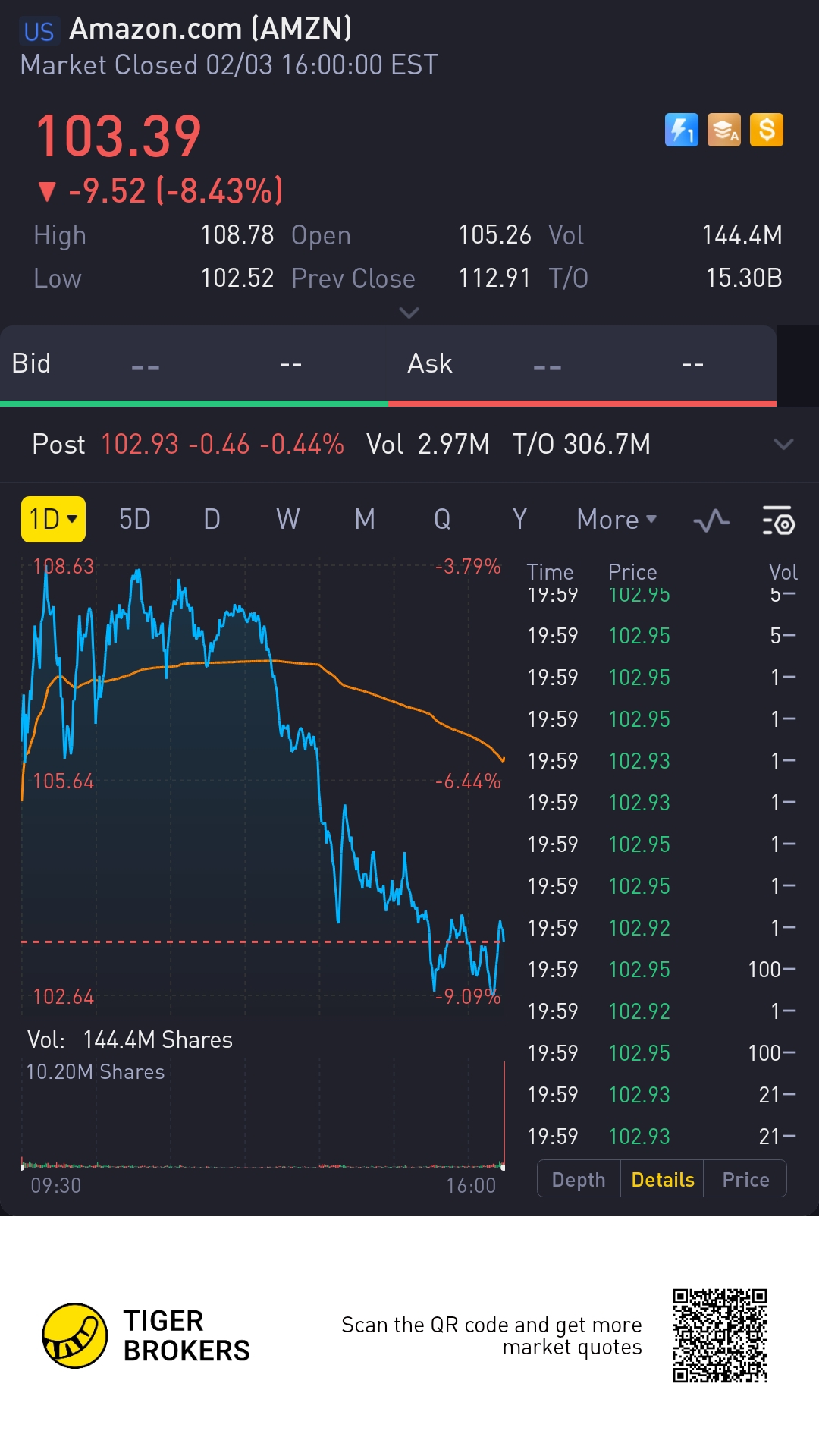Select the Depth view toggle
The width and height of the screenshot is (819, 1456).
pos(579,1179)
